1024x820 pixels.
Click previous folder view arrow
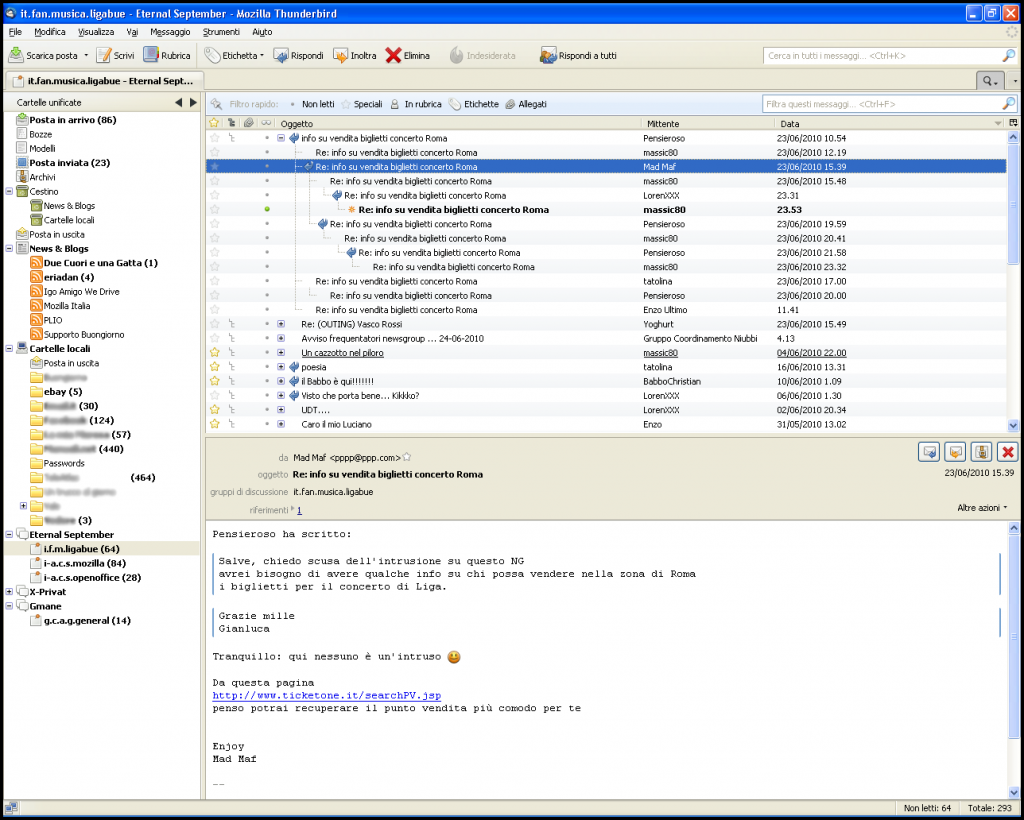(178, 102)
